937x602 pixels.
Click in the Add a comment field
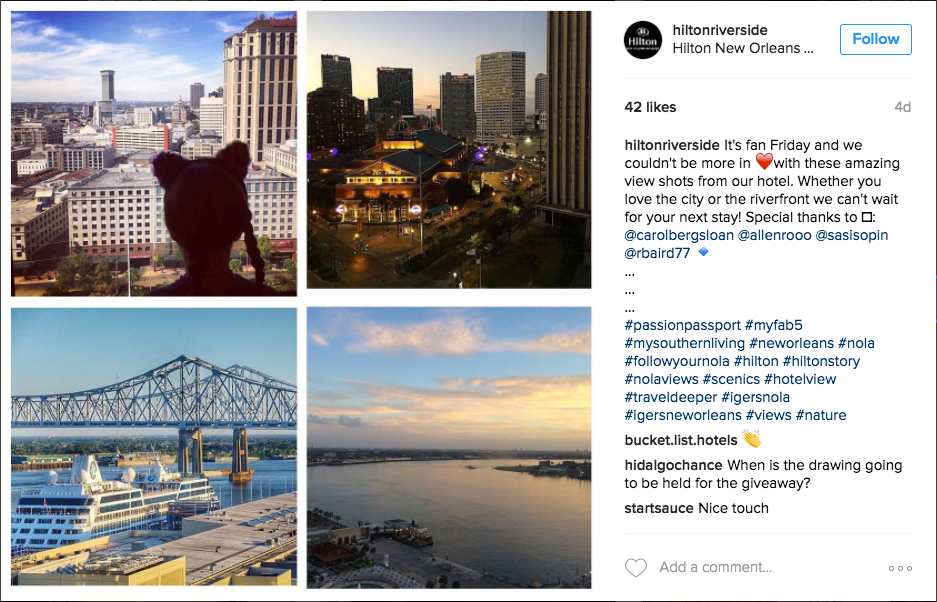pos(750,568)
